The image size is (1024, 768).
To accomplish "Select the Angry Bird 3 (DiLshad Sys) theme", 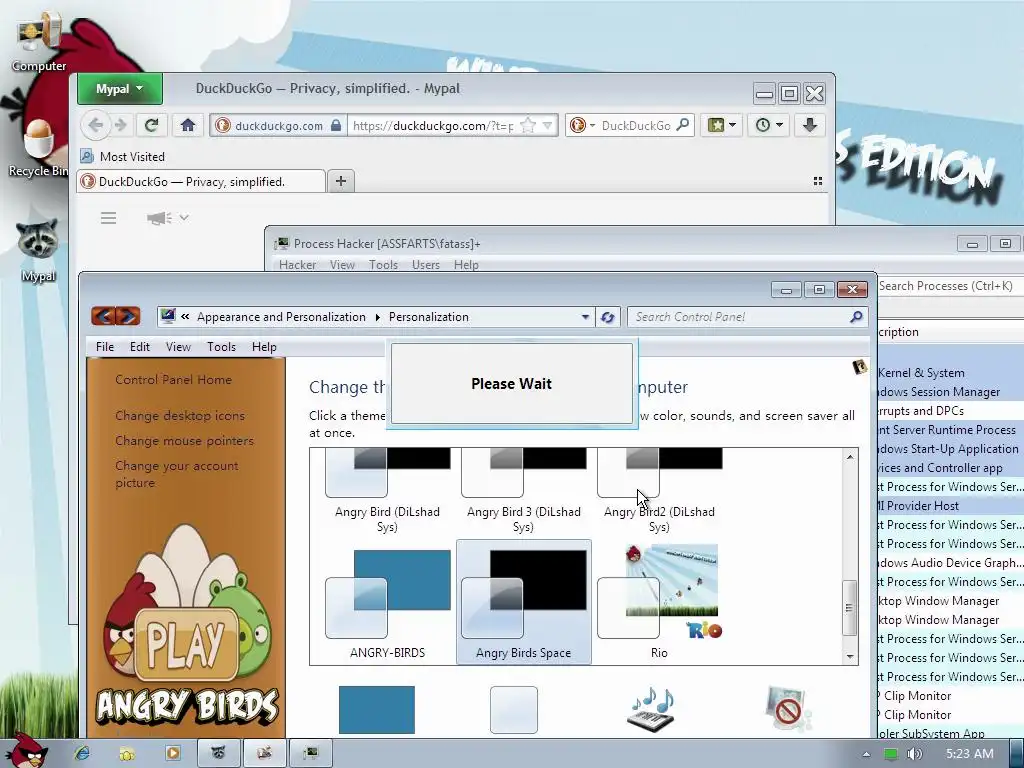I will (524, 491).
